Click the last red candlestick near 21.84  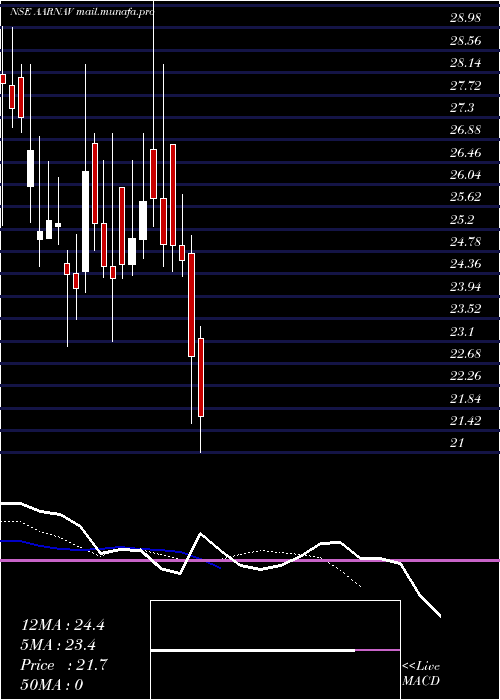point(201,378)
